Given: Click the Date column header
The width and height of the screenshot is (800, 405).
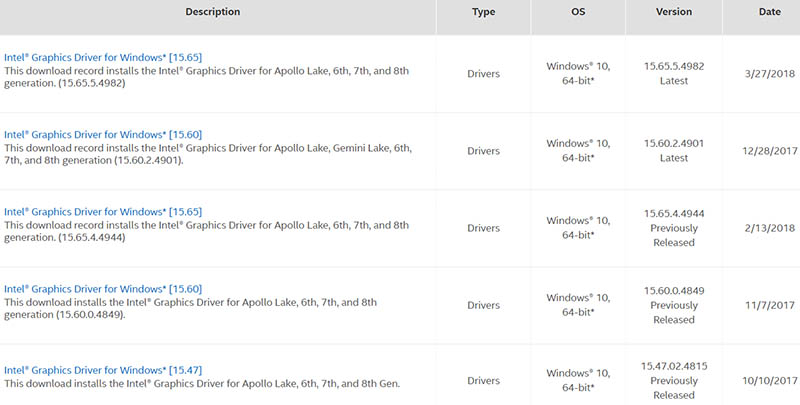Looking at the screenshot, I should click(769, 12).
